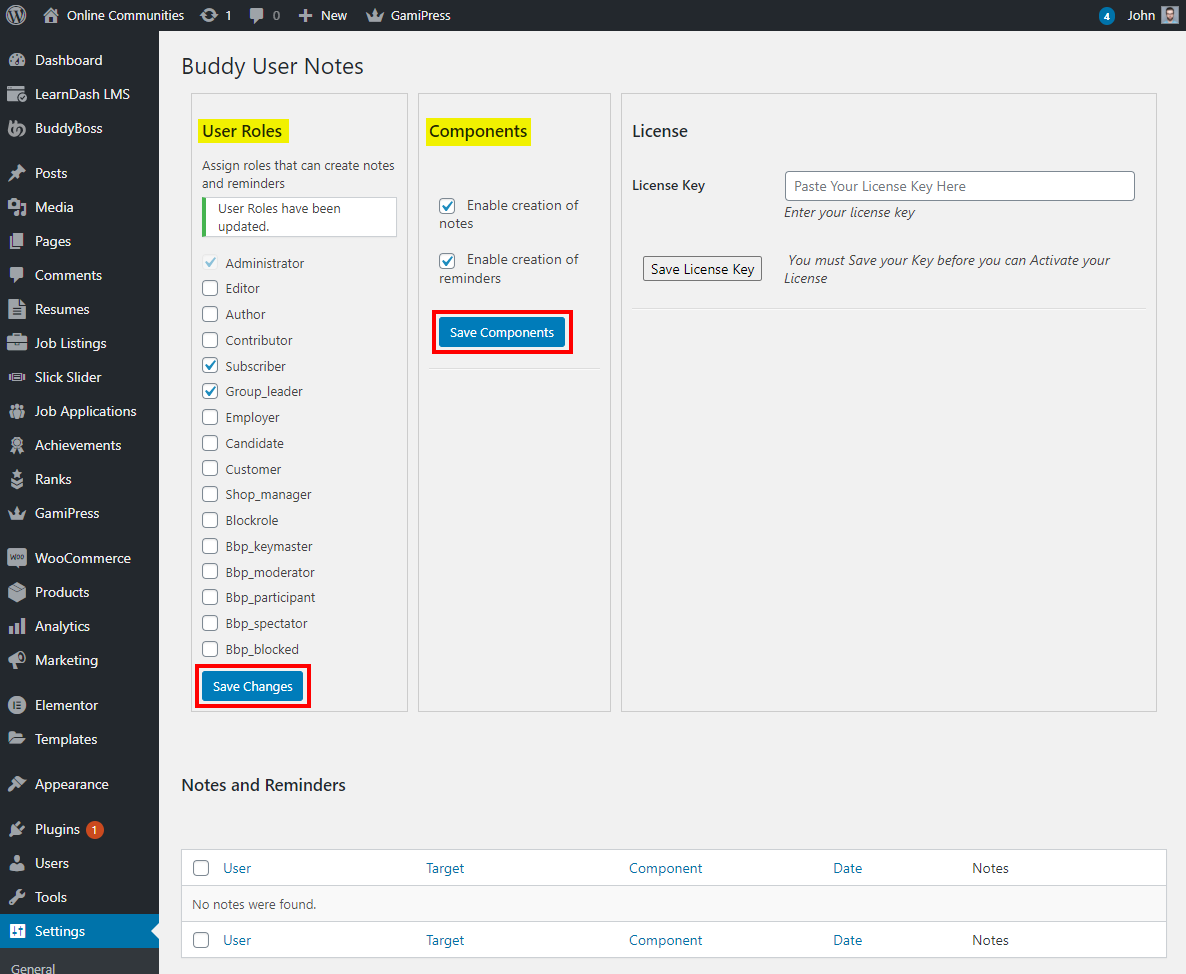
Task: Click the WooCommerce sidebar icon
Action: (17, 558)
